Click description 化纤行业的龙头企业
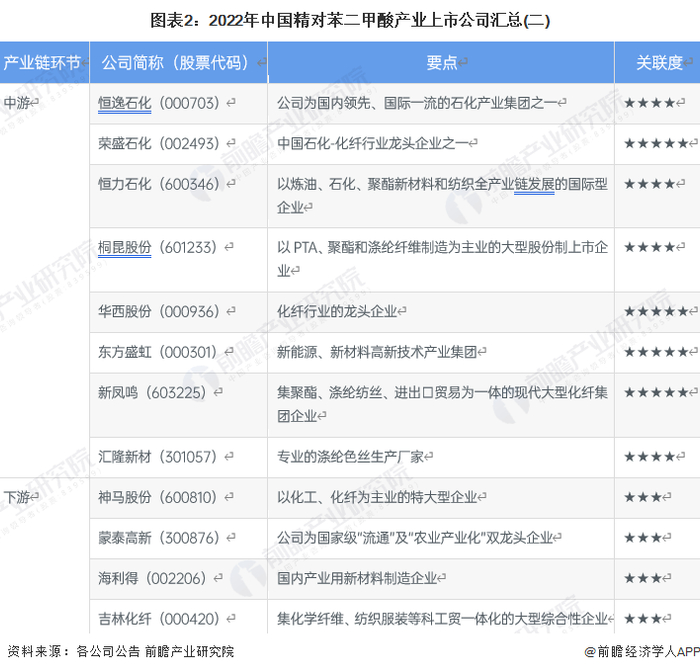 pos(337,311)
